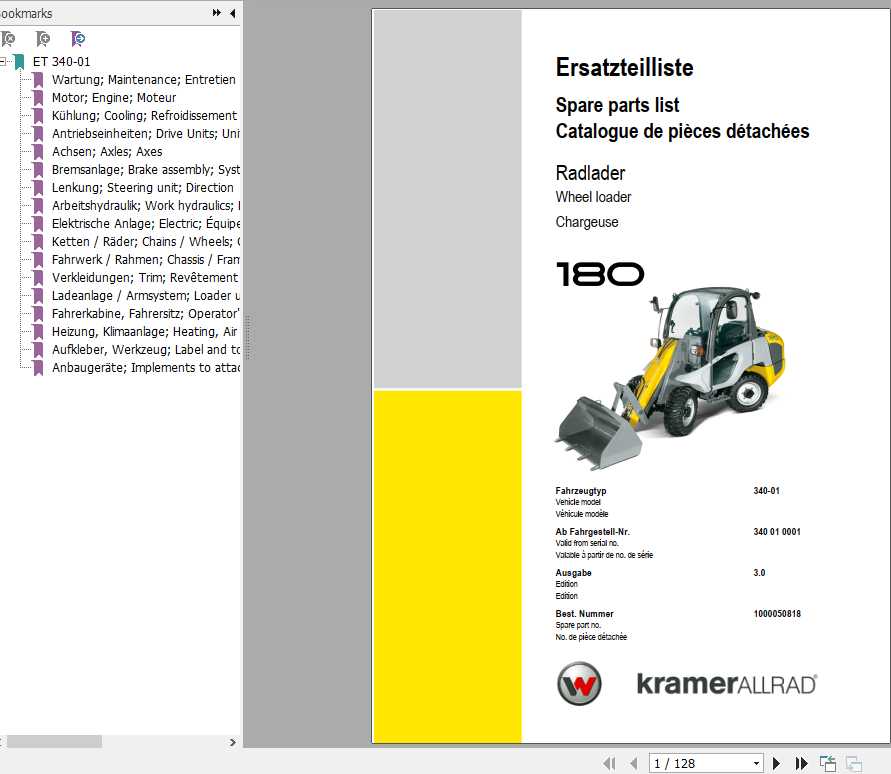The image size is (891, 774).
Task: Open the Antriebseinheiten; Drive Units bookmark
Action: coord(145,134)
